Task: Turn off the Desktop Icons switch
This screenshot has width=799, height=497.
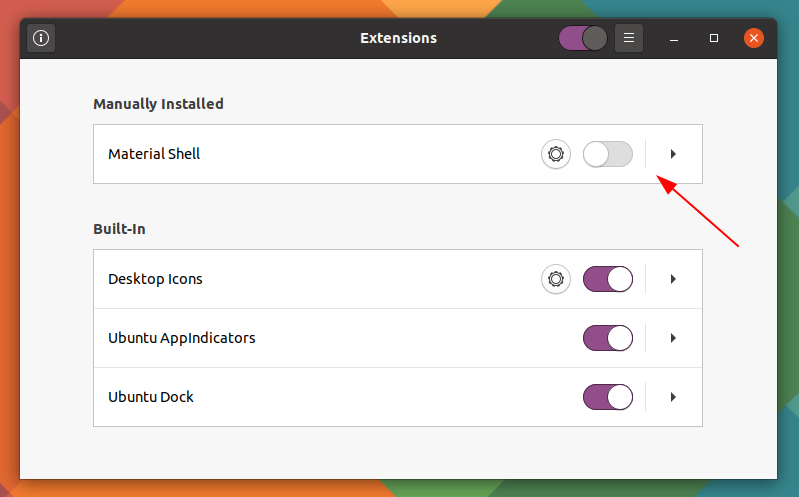Action: pos(608,279)
